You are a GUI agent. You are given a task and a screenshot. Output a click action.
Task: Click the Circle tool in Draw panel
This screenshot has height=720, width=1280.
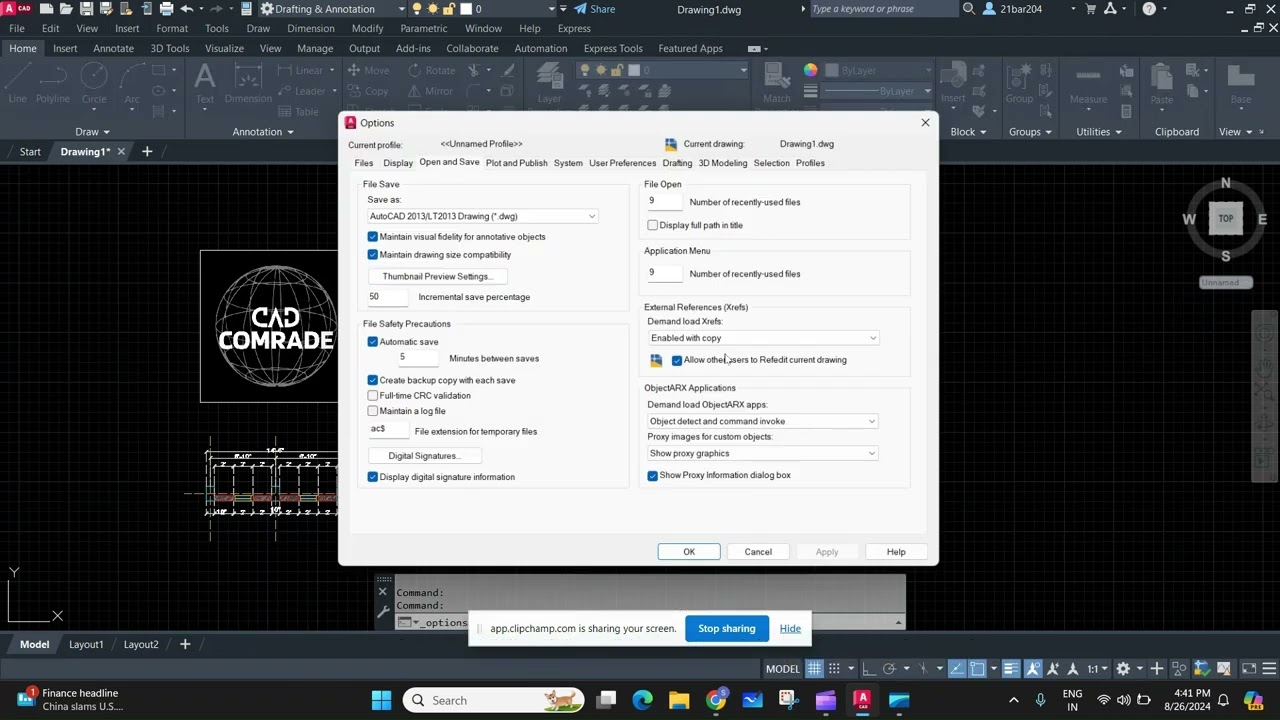tap(94, 83)
